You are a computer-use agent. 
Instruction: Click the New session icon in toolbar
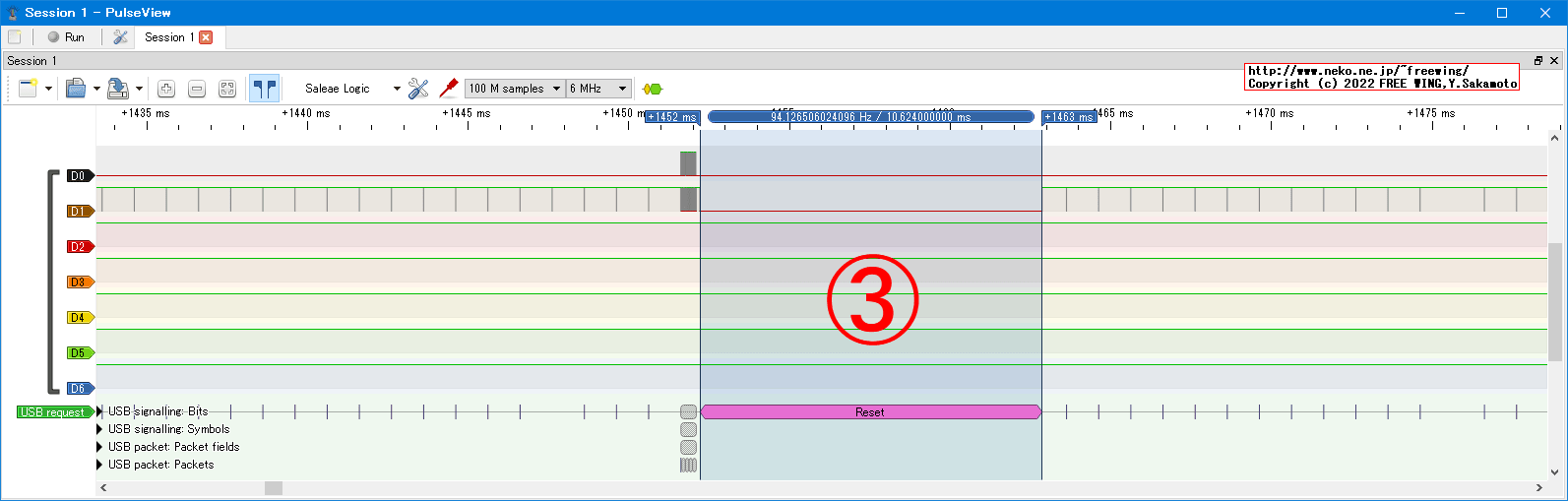coord(28,89)
